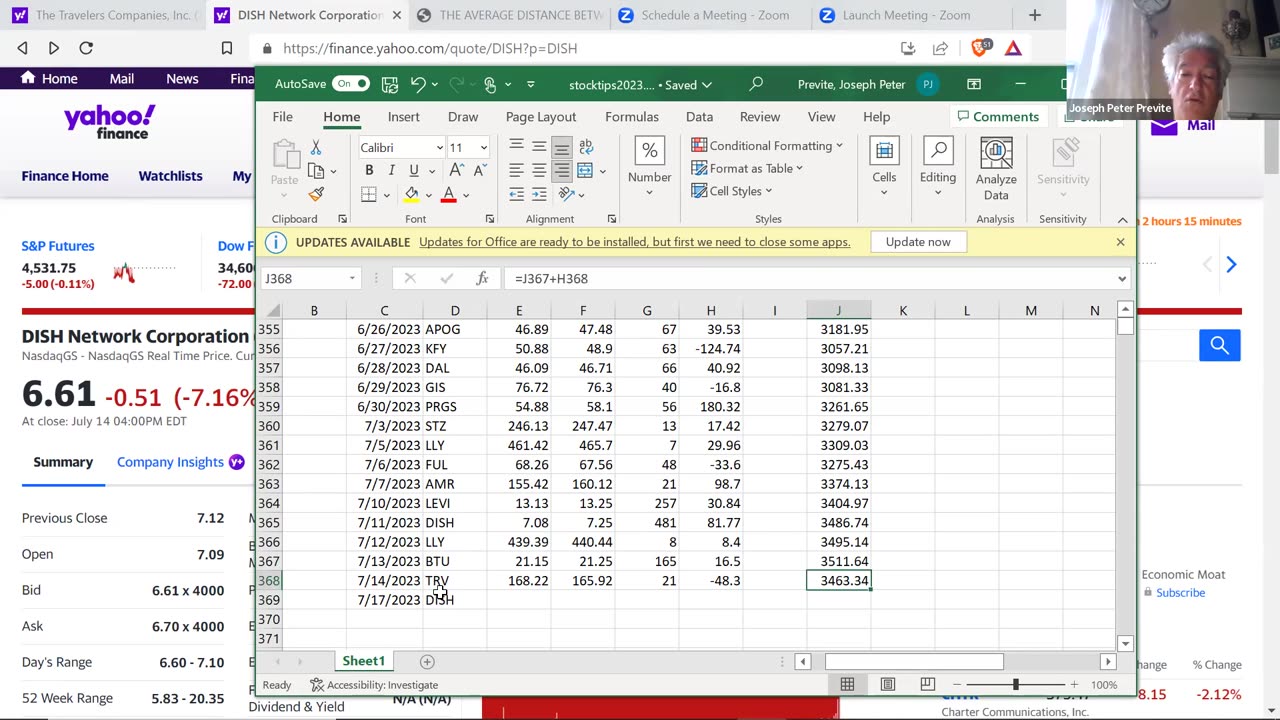Toggle Align Left
The height and width of the screenshot is (720, 1280).
click(x=516, y=171)
